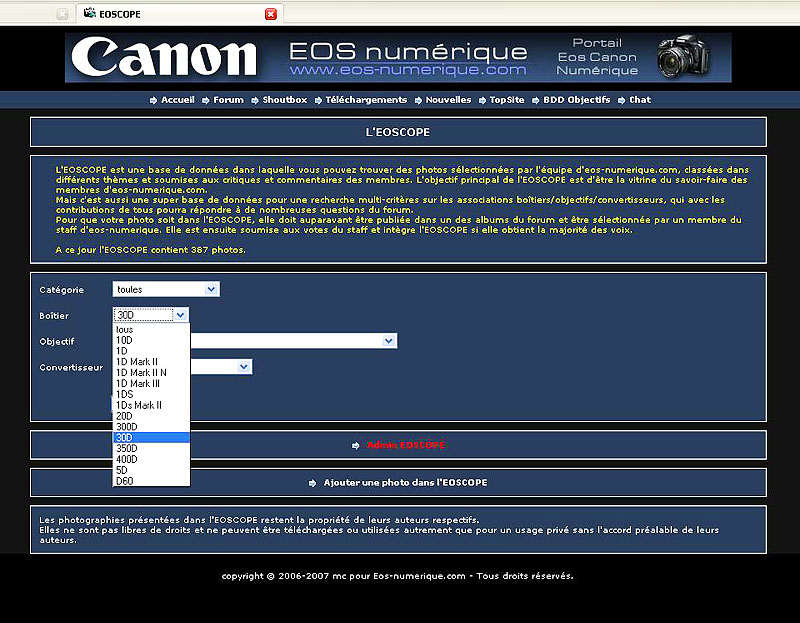
Task: Click 'Ajouter une photo dans l'EOSCOPE' link
Action: point(405,482)
